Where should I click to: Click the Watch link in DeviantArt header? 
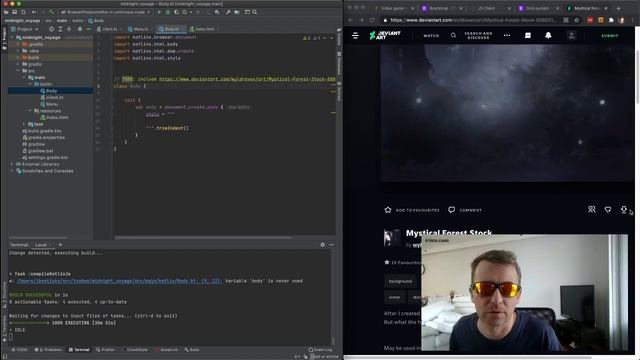[x=431, y=36]
